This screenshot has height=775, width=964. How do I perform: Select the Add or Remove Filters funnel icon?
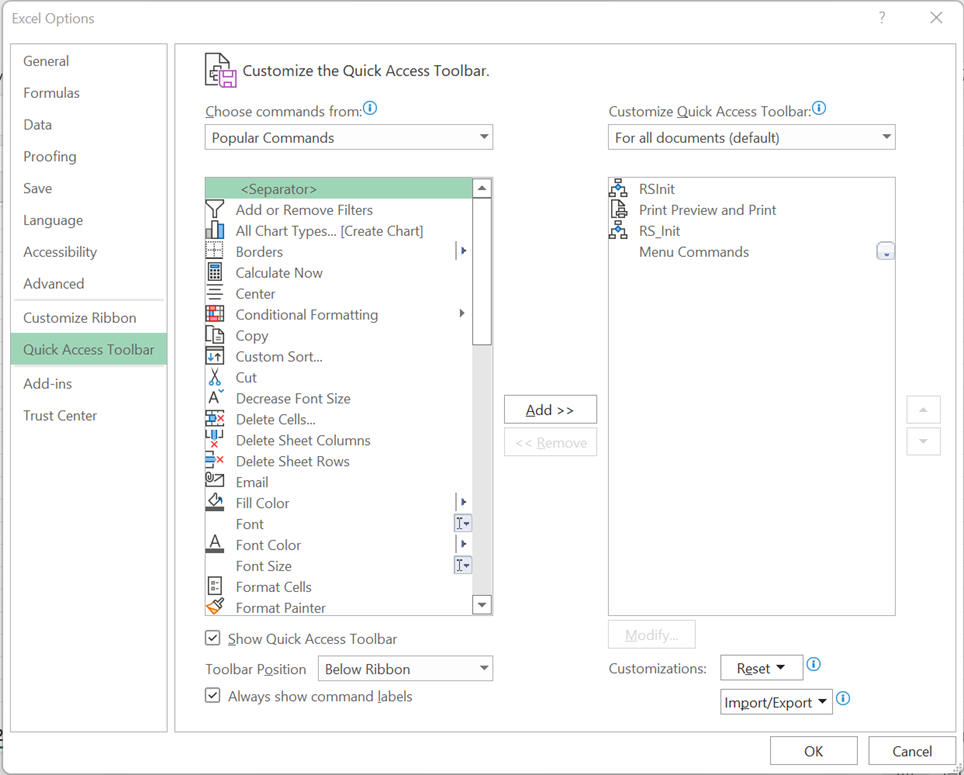[x=215, y=210]
